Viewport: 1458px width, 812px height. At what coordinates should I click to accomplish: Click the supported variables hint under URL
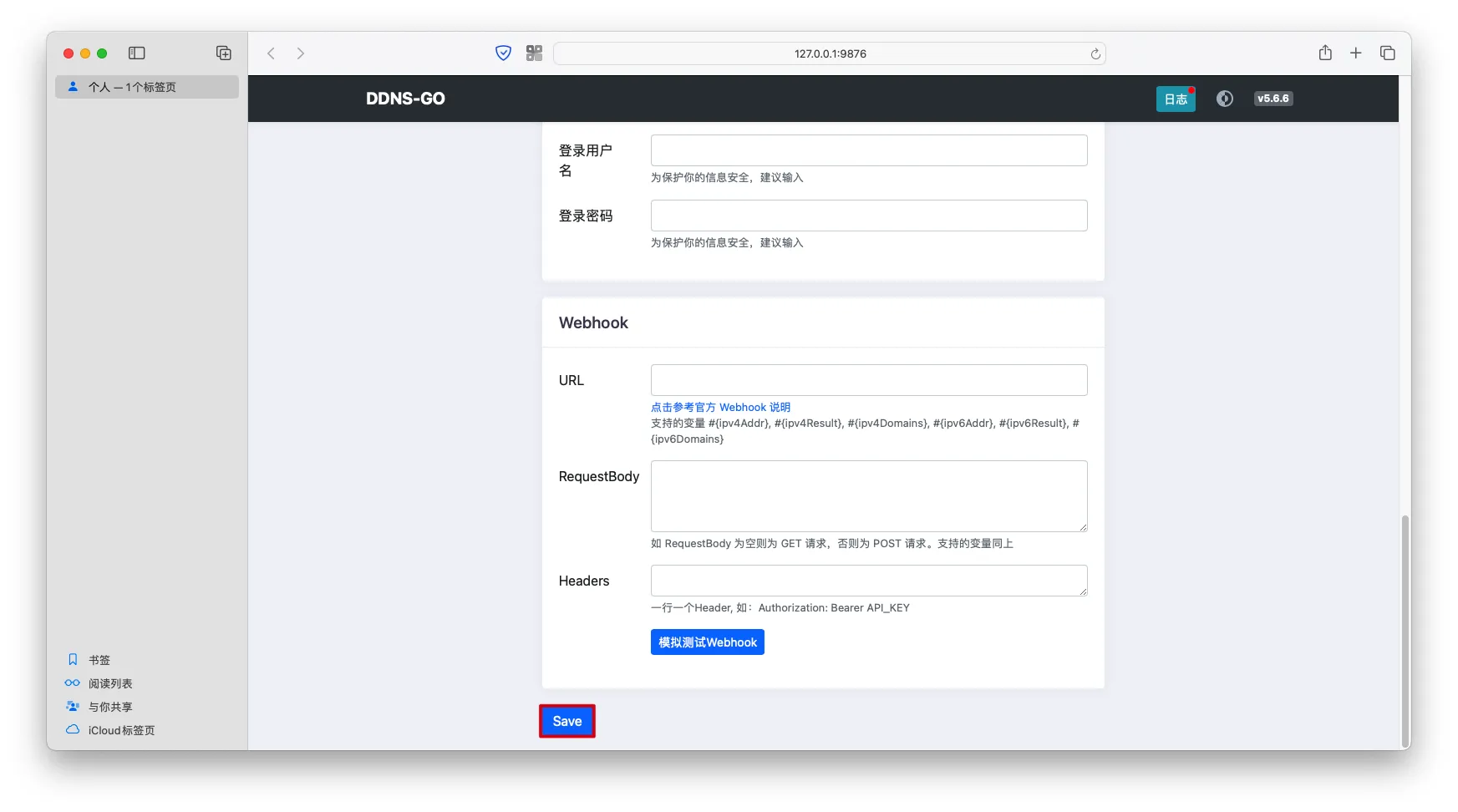pos(865,431)
